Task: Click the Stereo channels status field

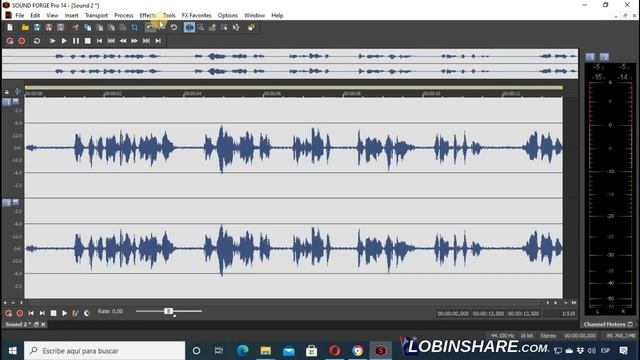Action: click(548, 336)
